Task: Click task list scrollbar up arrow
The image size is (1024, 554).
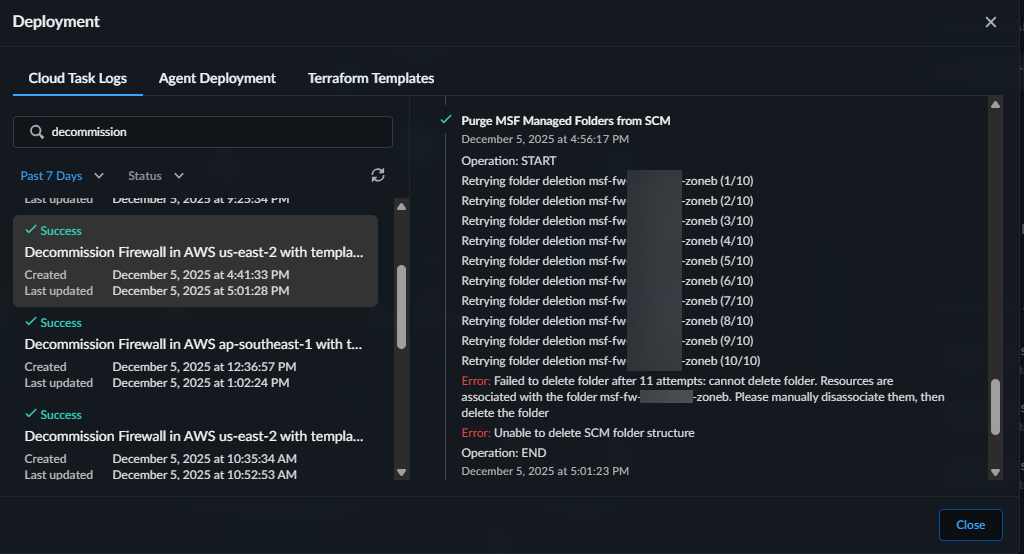Action: 402,207
